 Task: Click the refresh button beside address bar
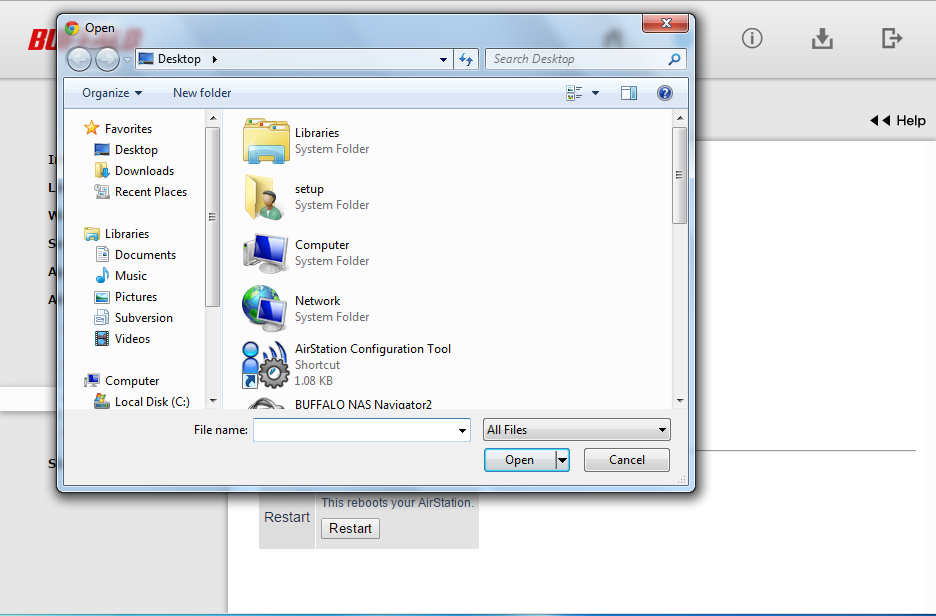click(x=466, y=59)
